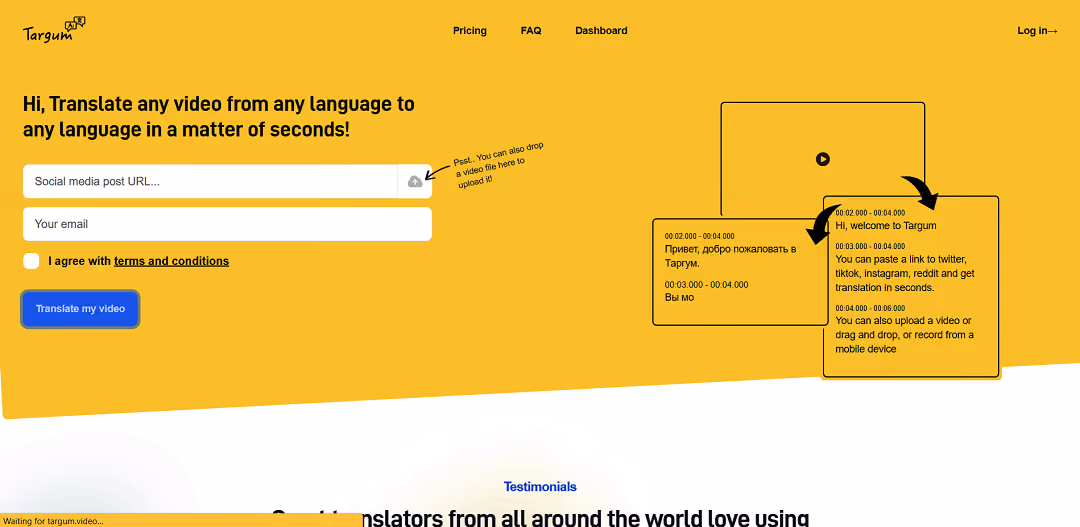Click the cloud upload icon
Viewport: 1080px width, 527px height.
click(x=415, y=182)
